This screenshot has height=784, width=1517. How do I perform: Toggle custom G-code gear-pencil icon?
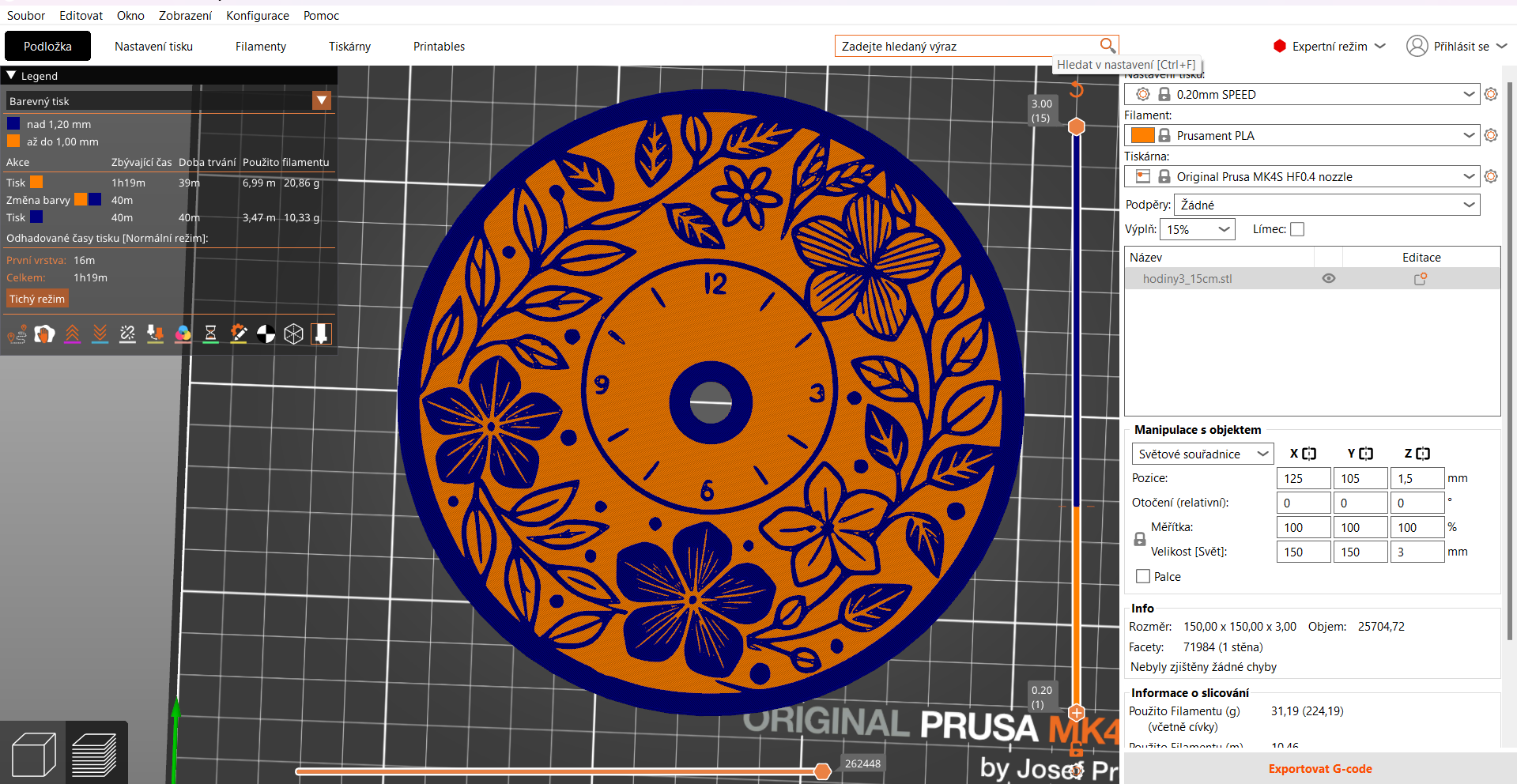(x=238, y=334)
